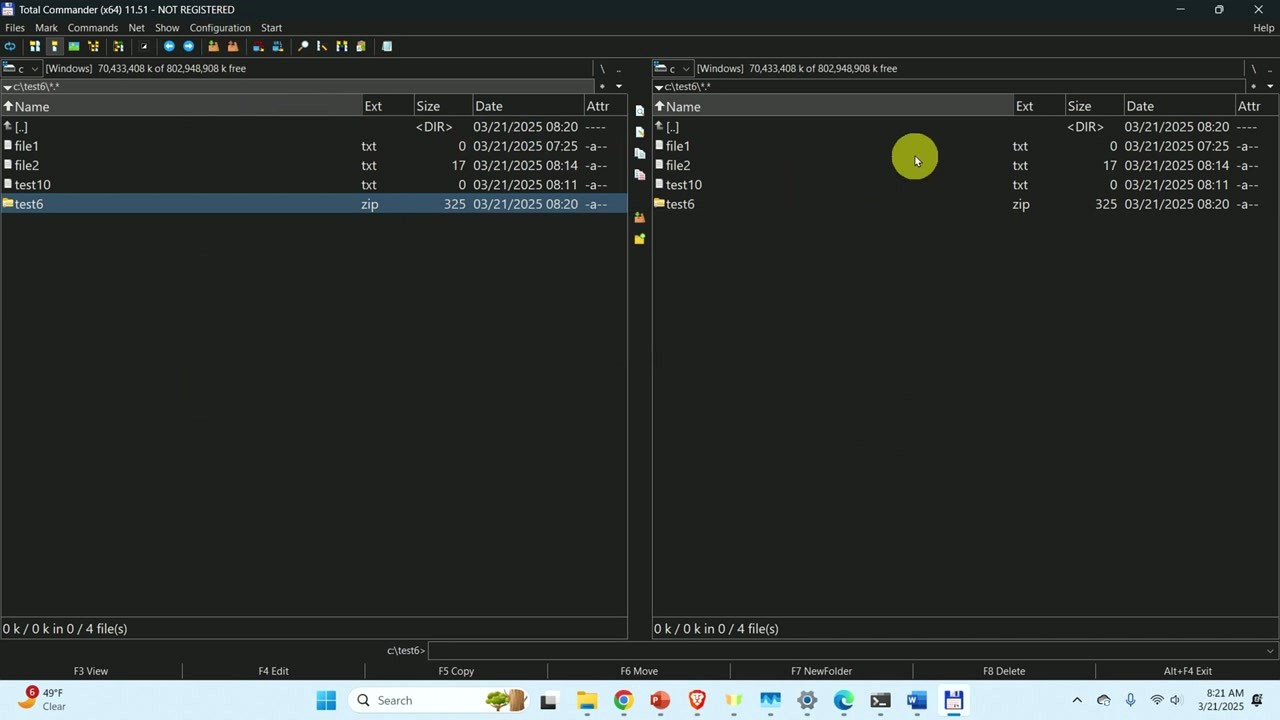Open the Commands menu

coord(92,27)
